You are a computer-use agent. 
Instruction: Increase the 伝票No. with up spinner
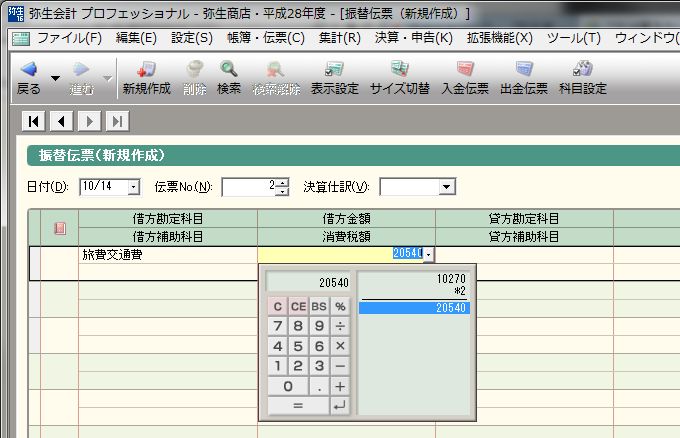[x=282, y=183]
